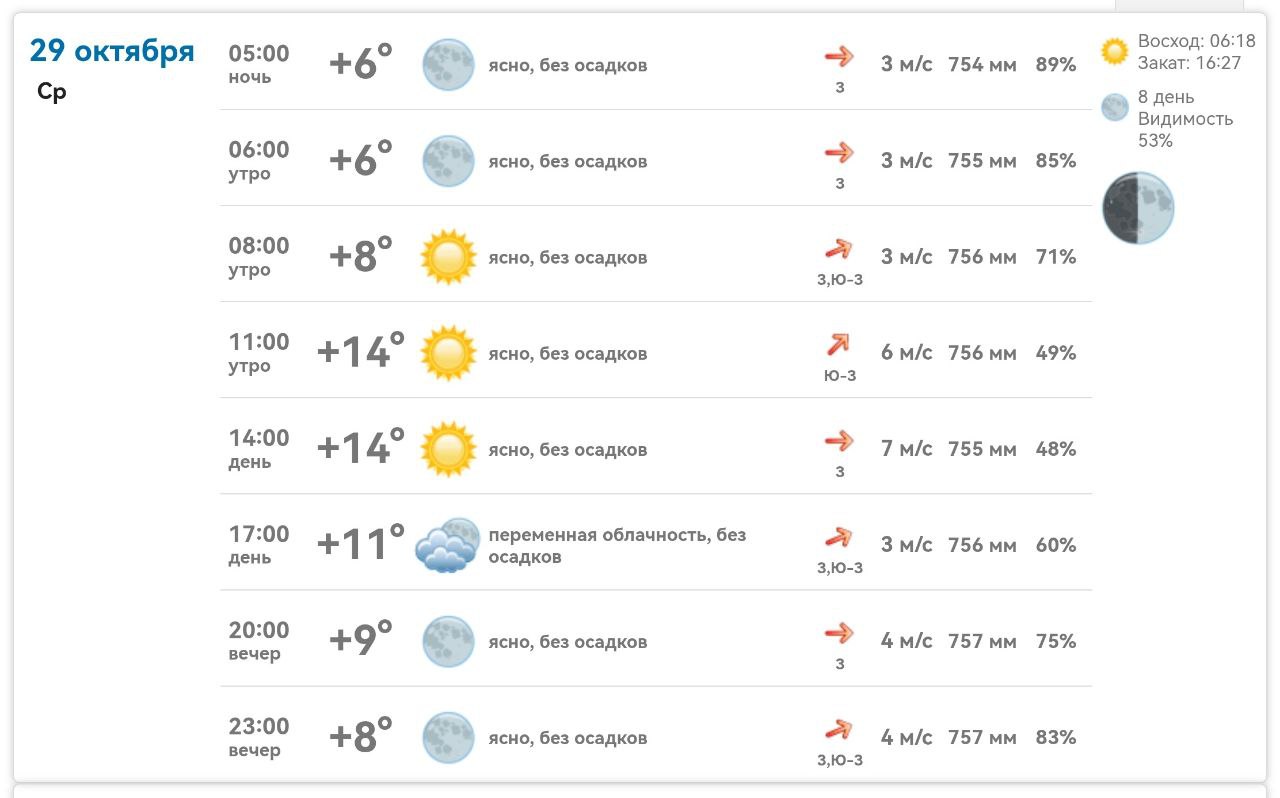
Task: Click the large half-moon phase image
Action: 1138,208
